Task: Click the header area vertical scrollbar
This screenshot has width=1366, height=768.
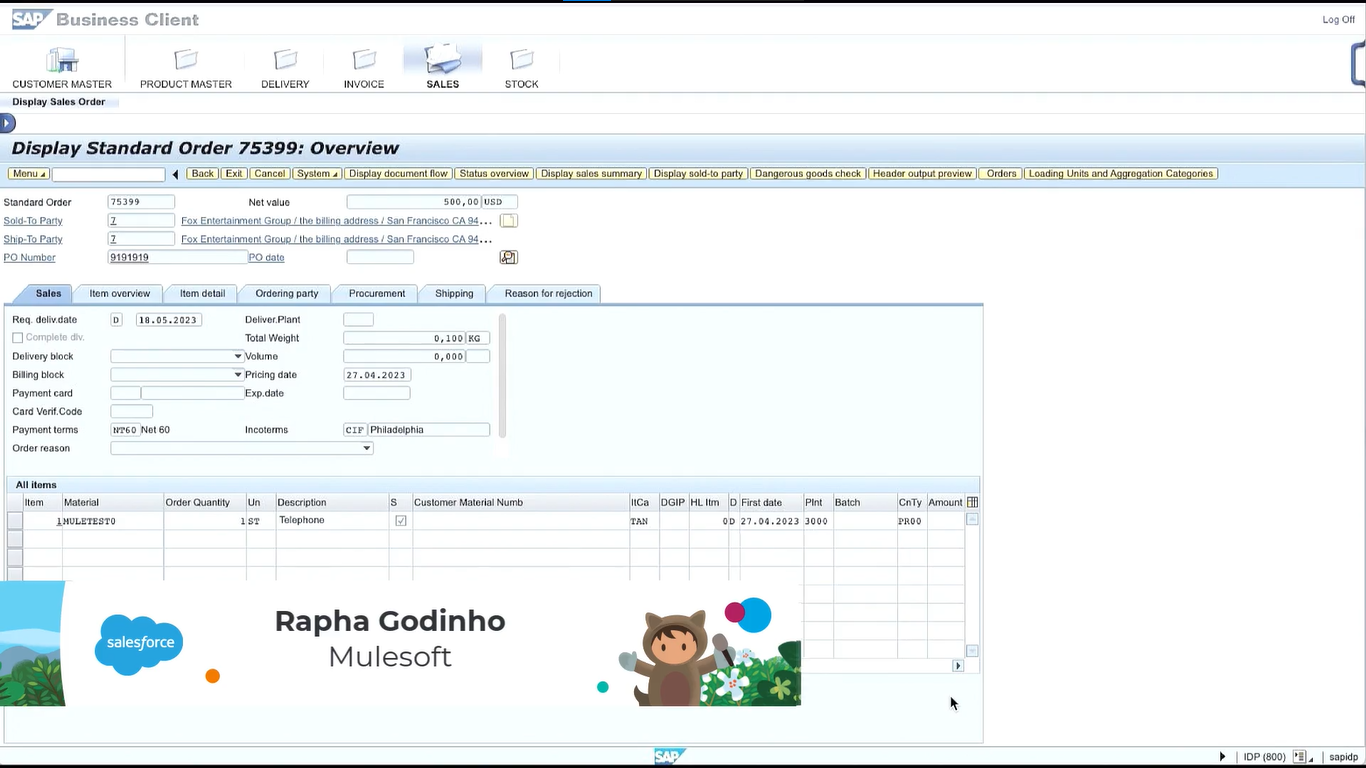Action: (502, 375)
